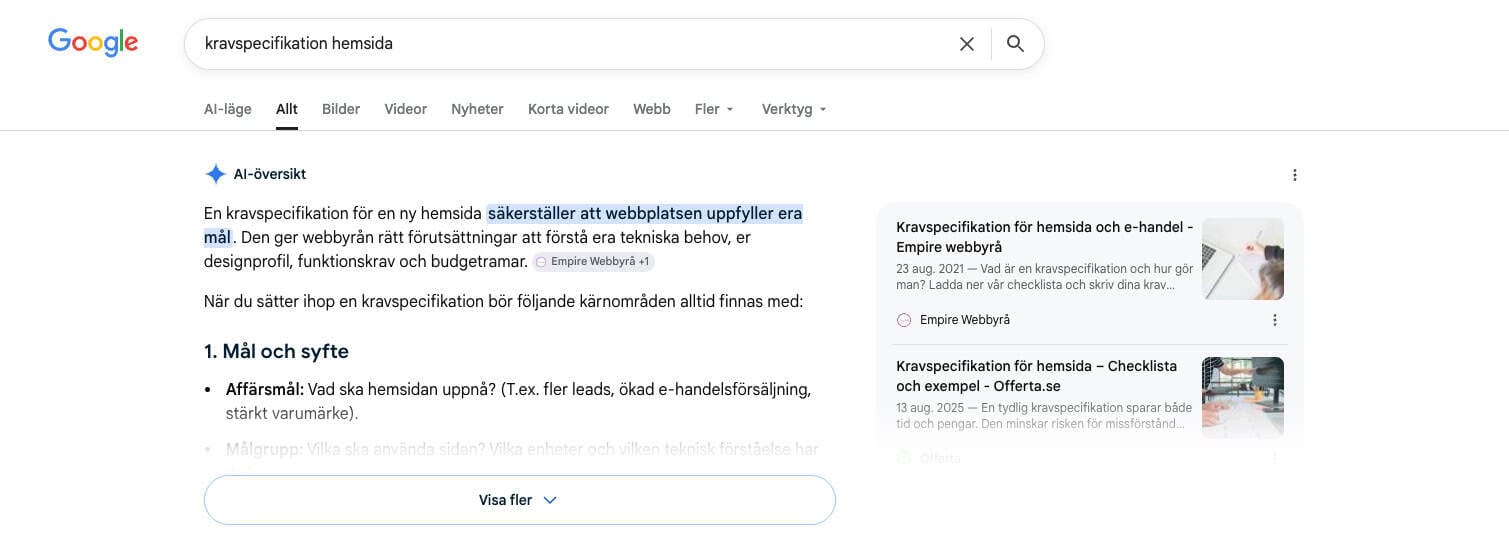The image size is (1509, 539).
Task: Expand the Fler dropdown menu
Action: [714, 109]
